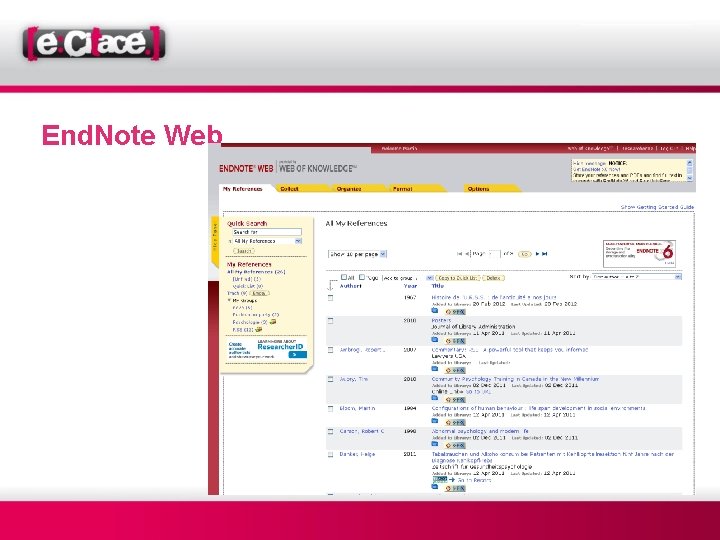
Task: Check the box for the Carson, Robert C reference
Action: tap(330, 432)
